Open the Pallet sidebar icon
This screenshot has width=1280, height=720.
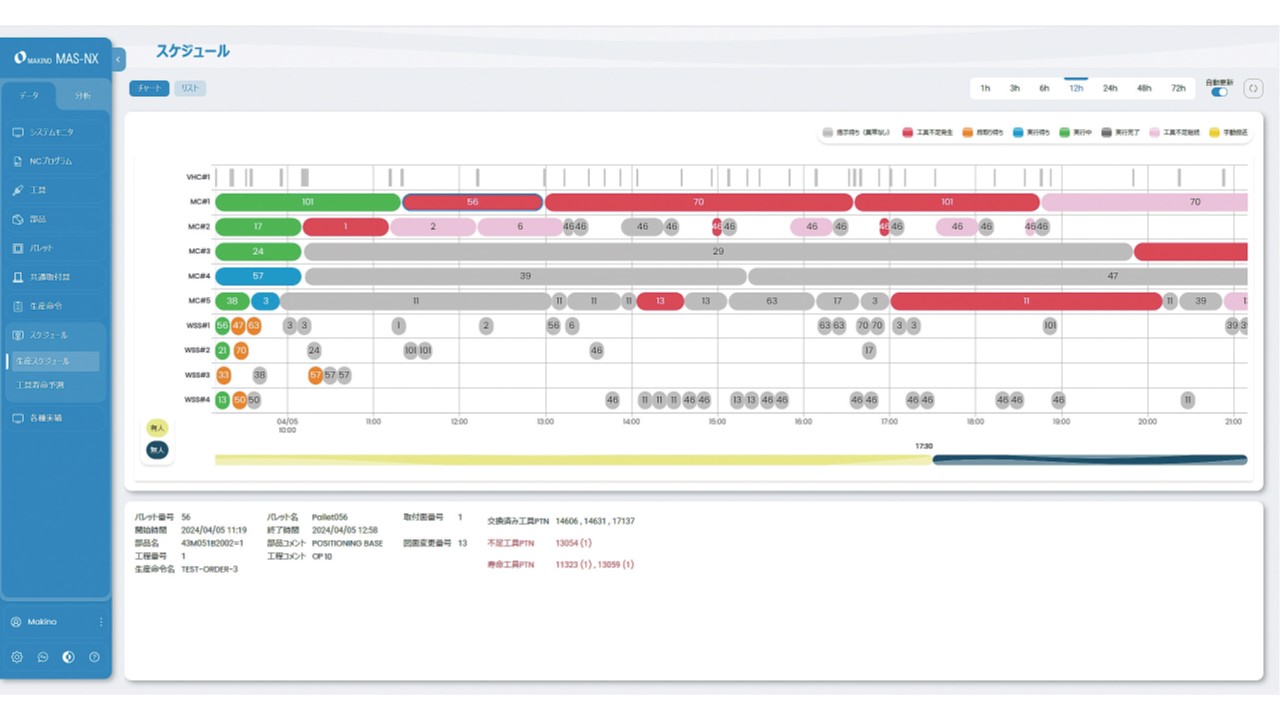[x=18, y=248]
